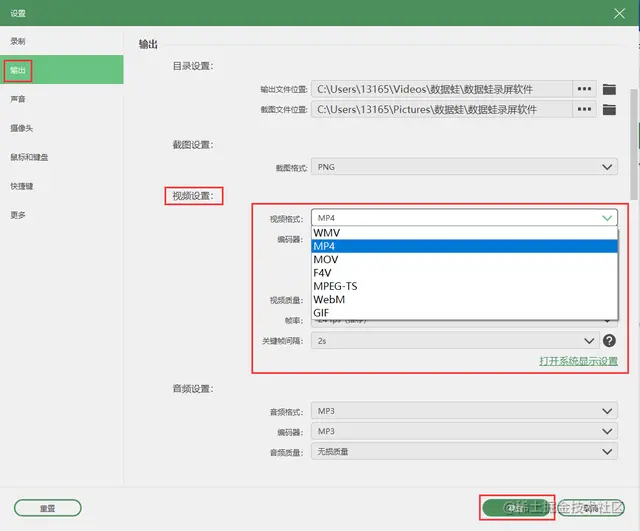Browse output path via three-dot button
The image size is (640, 531).
pyautogui.click(x=584, y=89)
